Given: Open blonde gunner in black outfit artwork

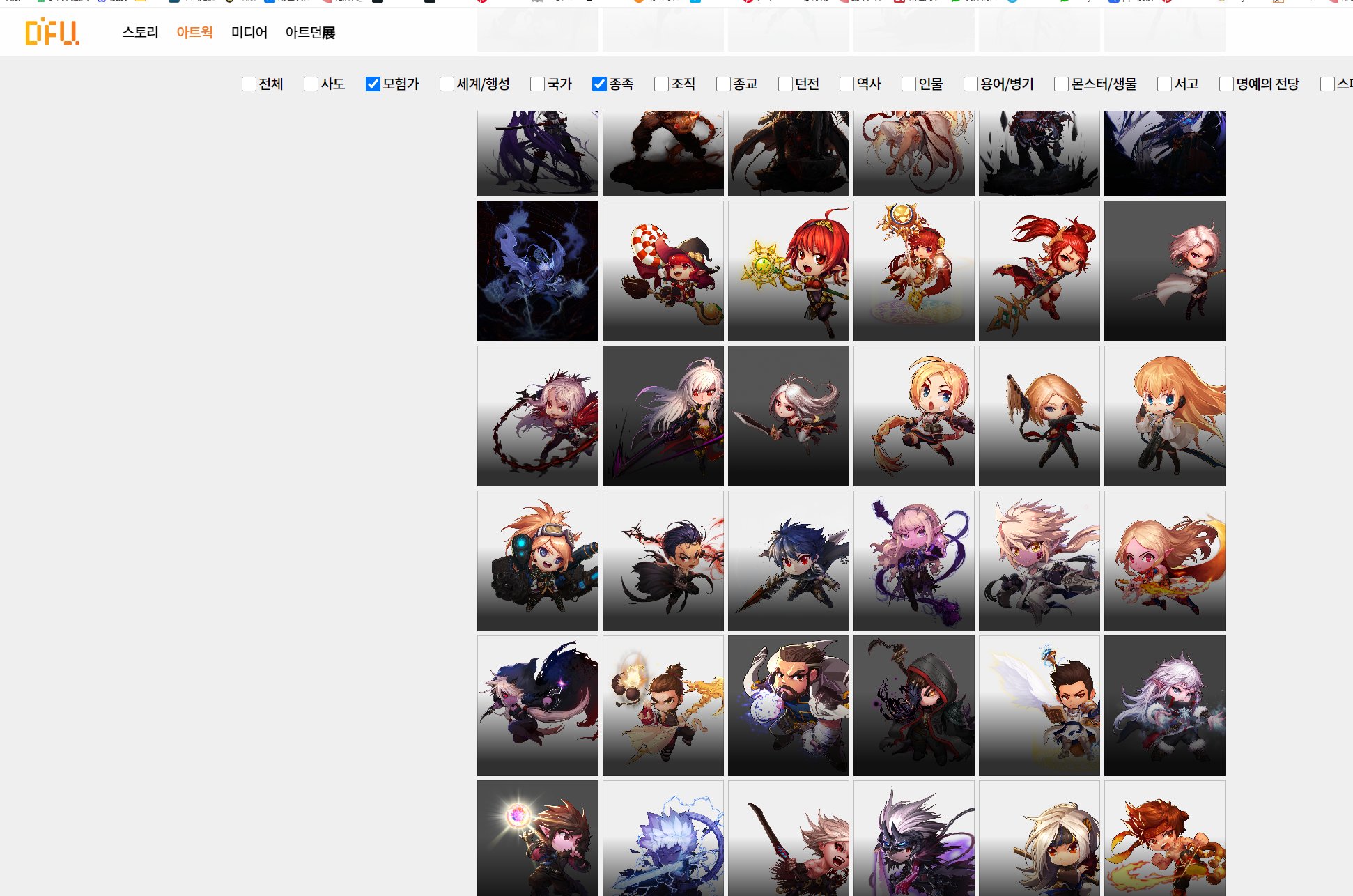Looking at the screenshot, I should pyautogui.click(x=1039, y=416).
